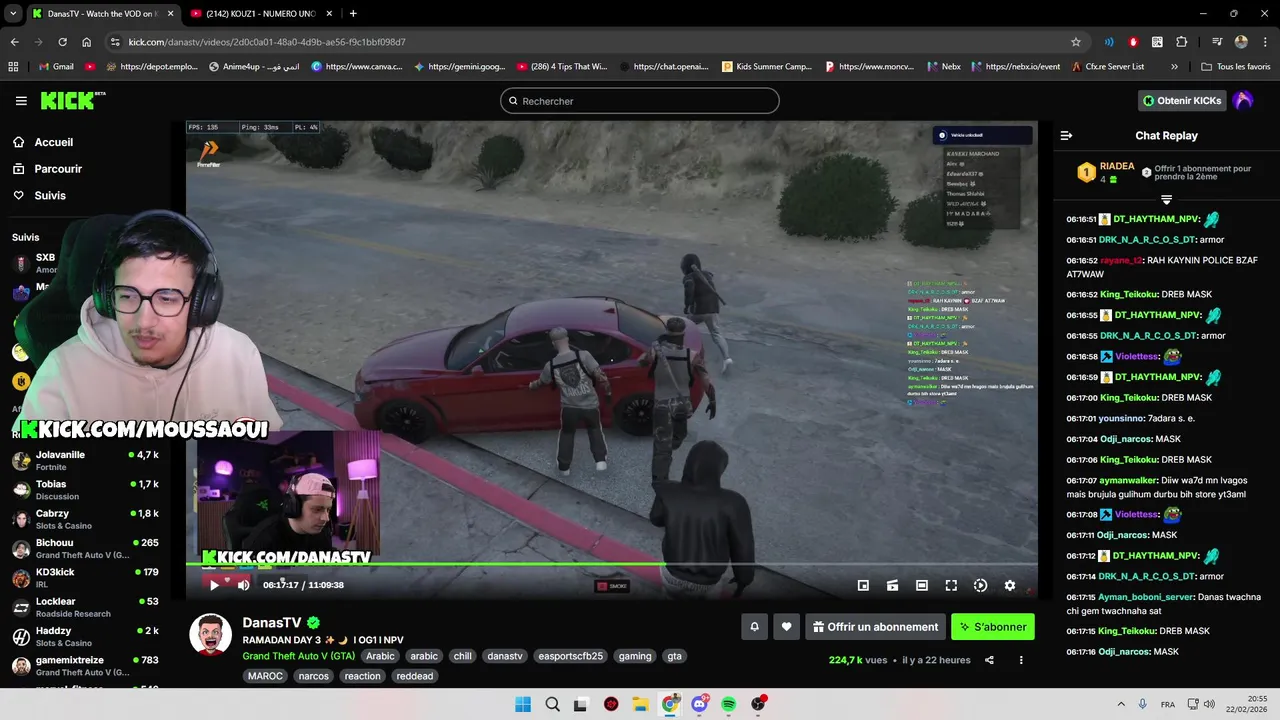Share the video
The width and height of the screenshot is (1280, 720).
989,660
